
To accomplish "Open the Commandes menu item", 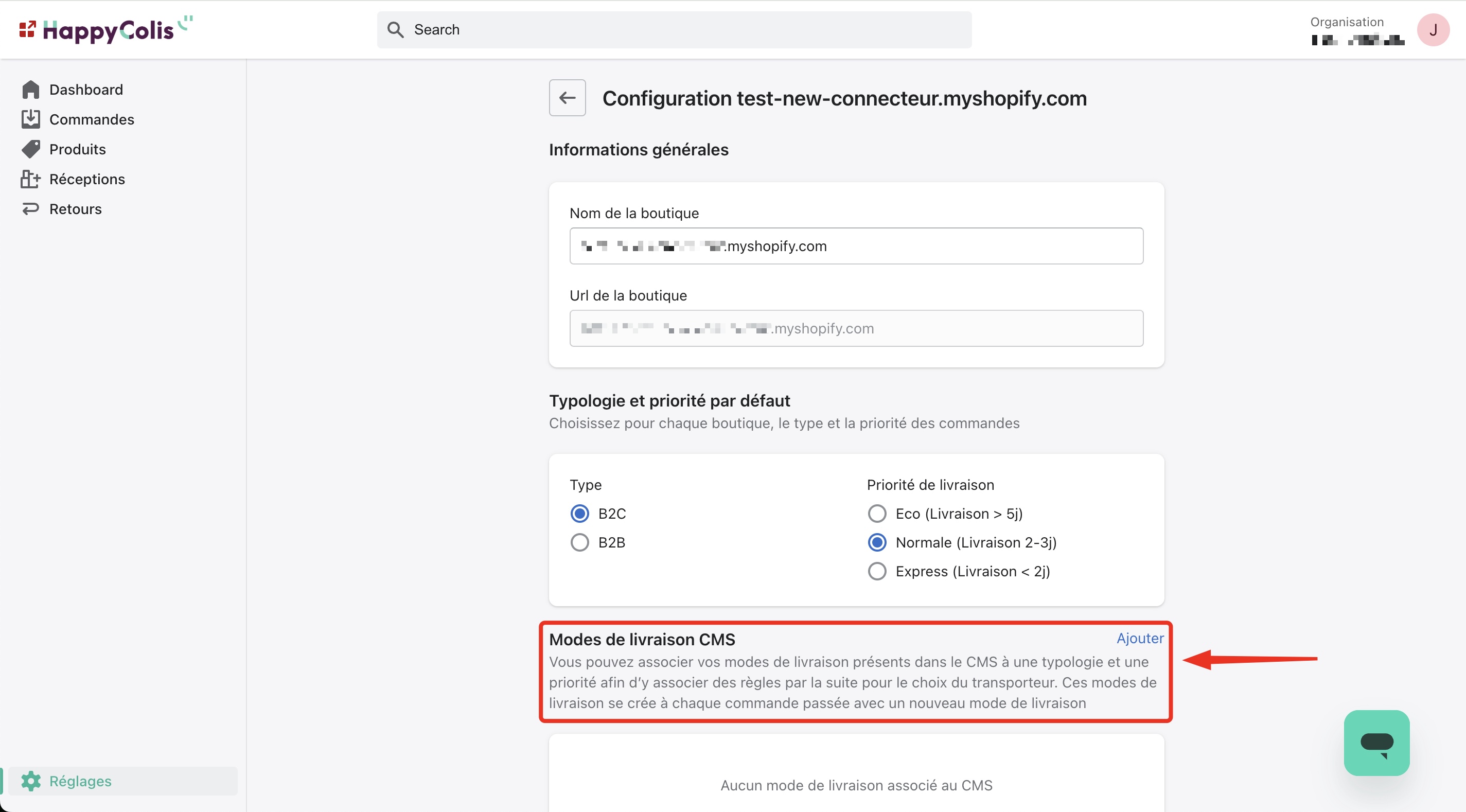I will [92, 119].
